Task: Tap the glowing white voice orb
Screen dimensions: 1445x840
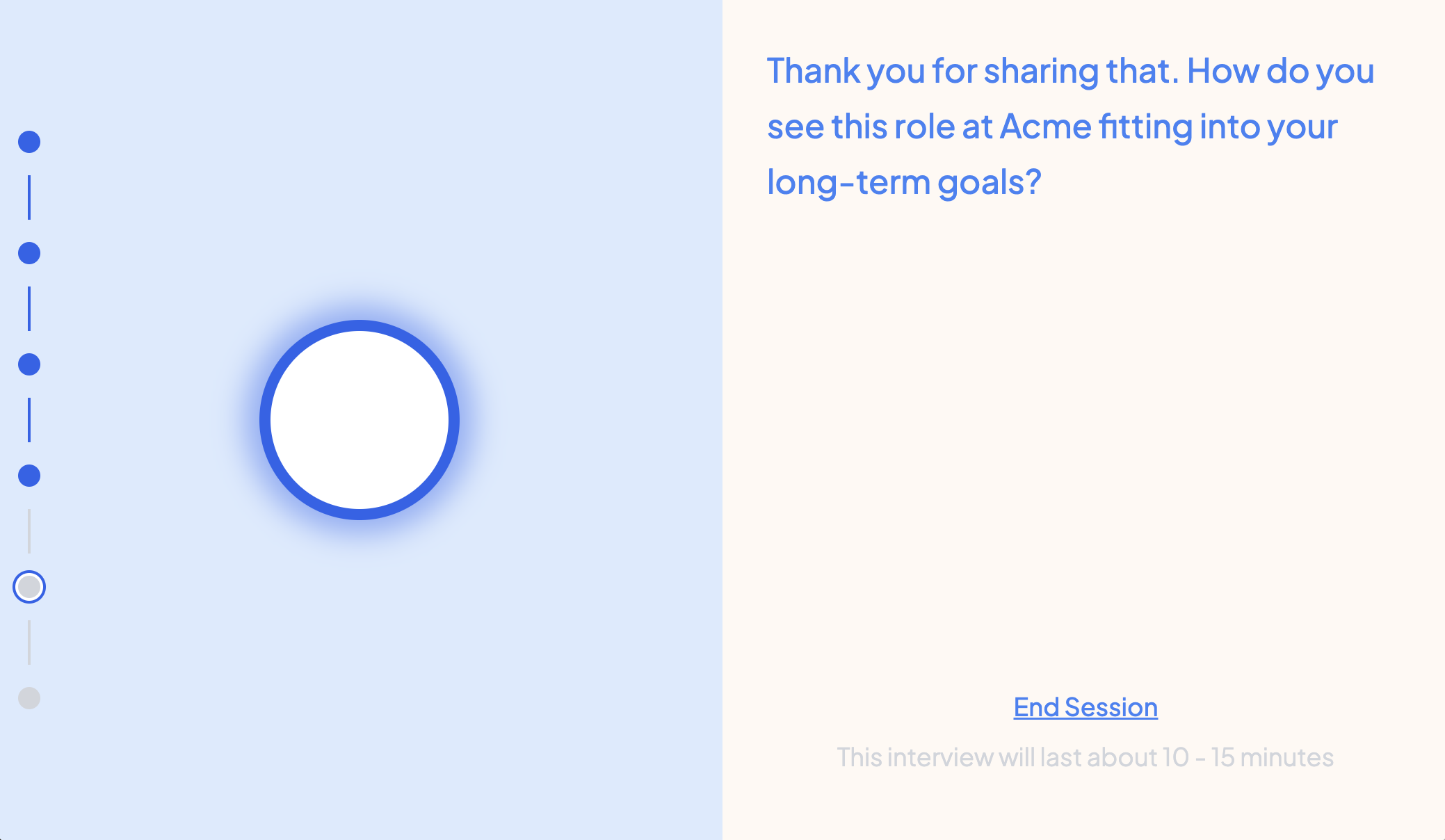Action: click(x=360, y=420)
